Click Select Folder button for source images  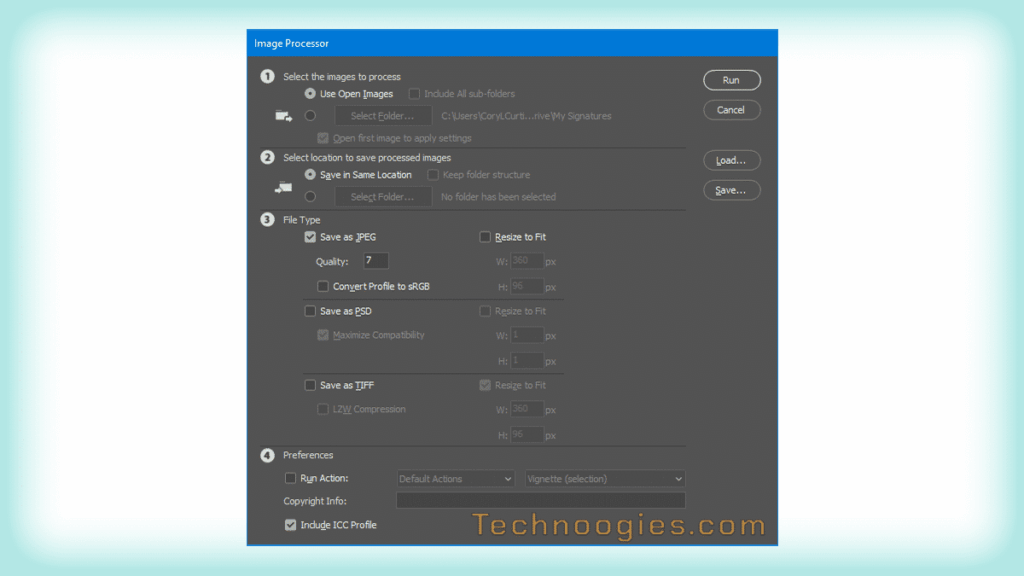383,116
